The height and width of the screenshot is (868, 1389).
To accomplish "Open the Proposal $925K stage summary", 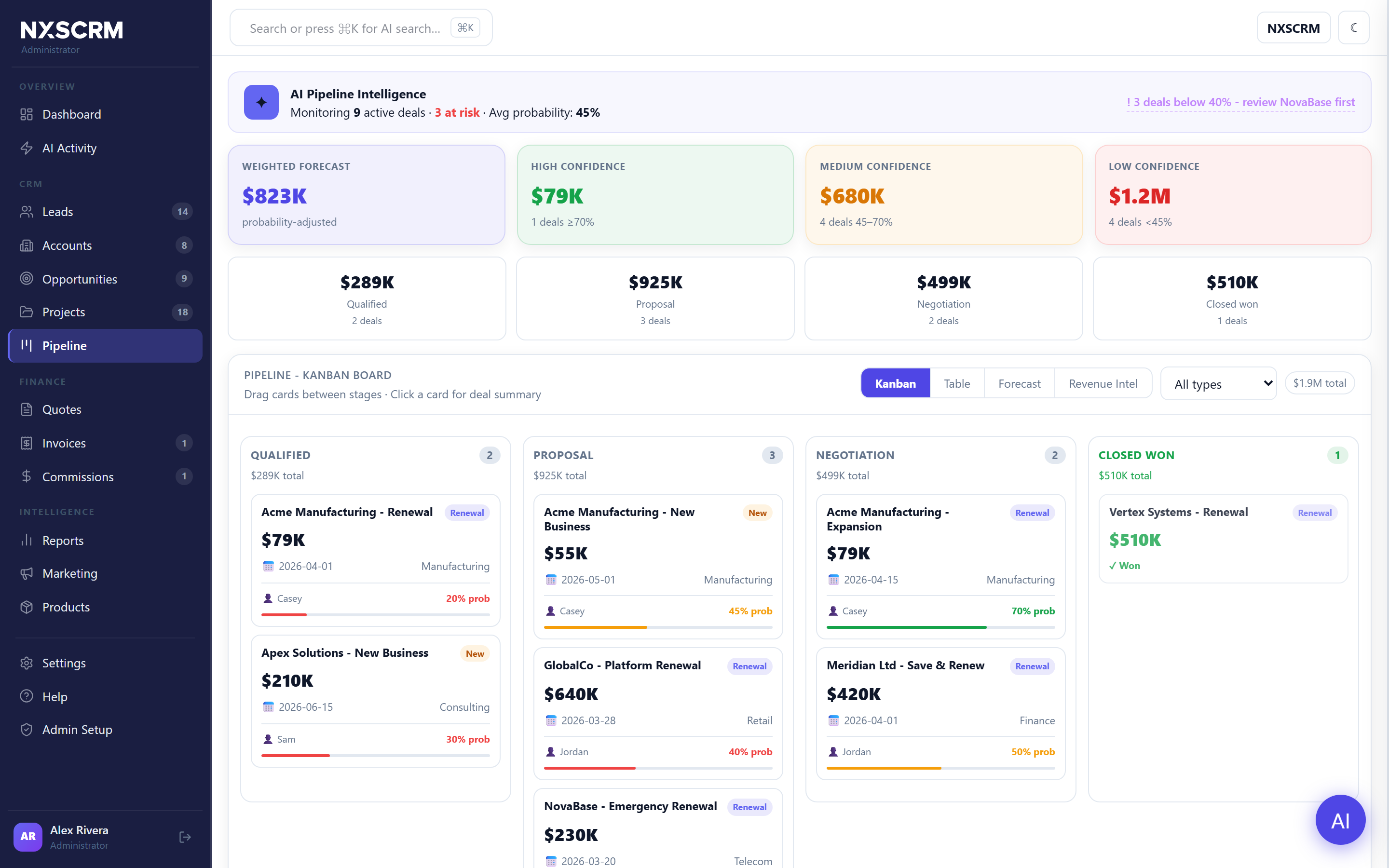I will click(655, 298).
